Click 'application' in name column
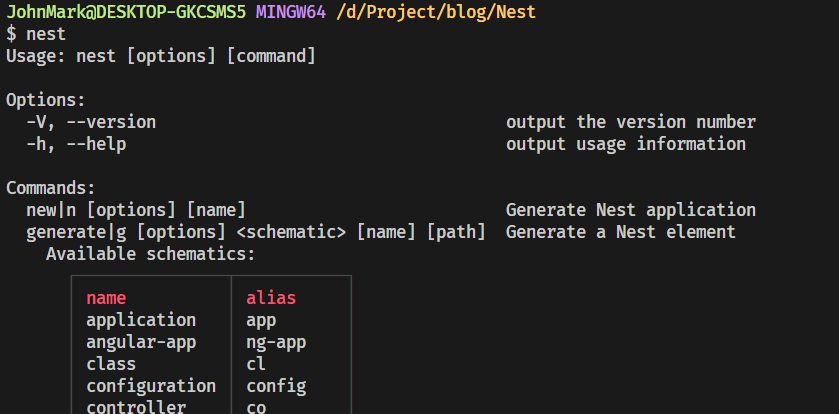The image size is (839, 414). tap(141, 320)
